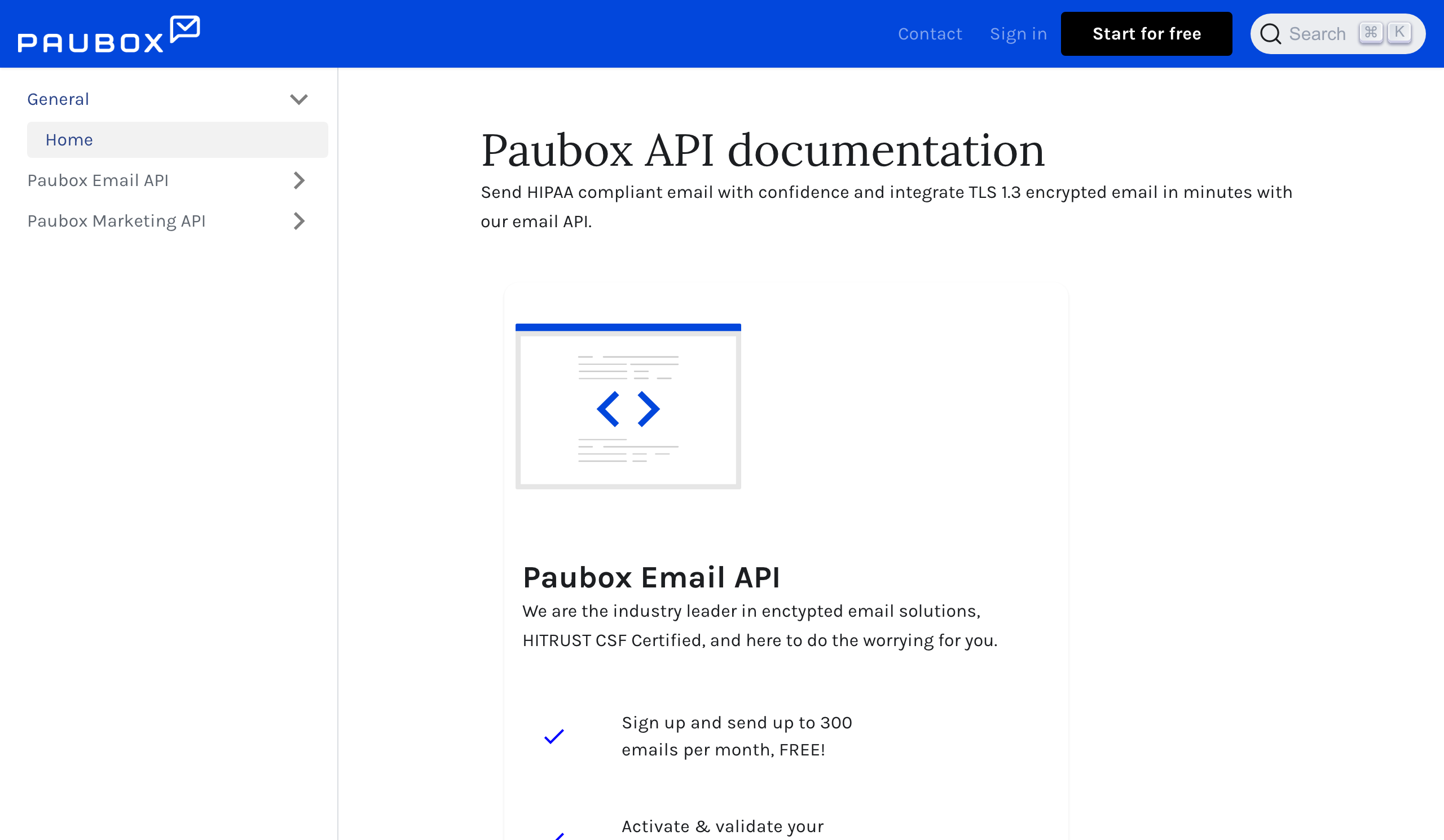Screen dimensions: 1444x840
Task: Click the K shortcut key badge
Action: pyautogui.click(x=1399, y=32)
